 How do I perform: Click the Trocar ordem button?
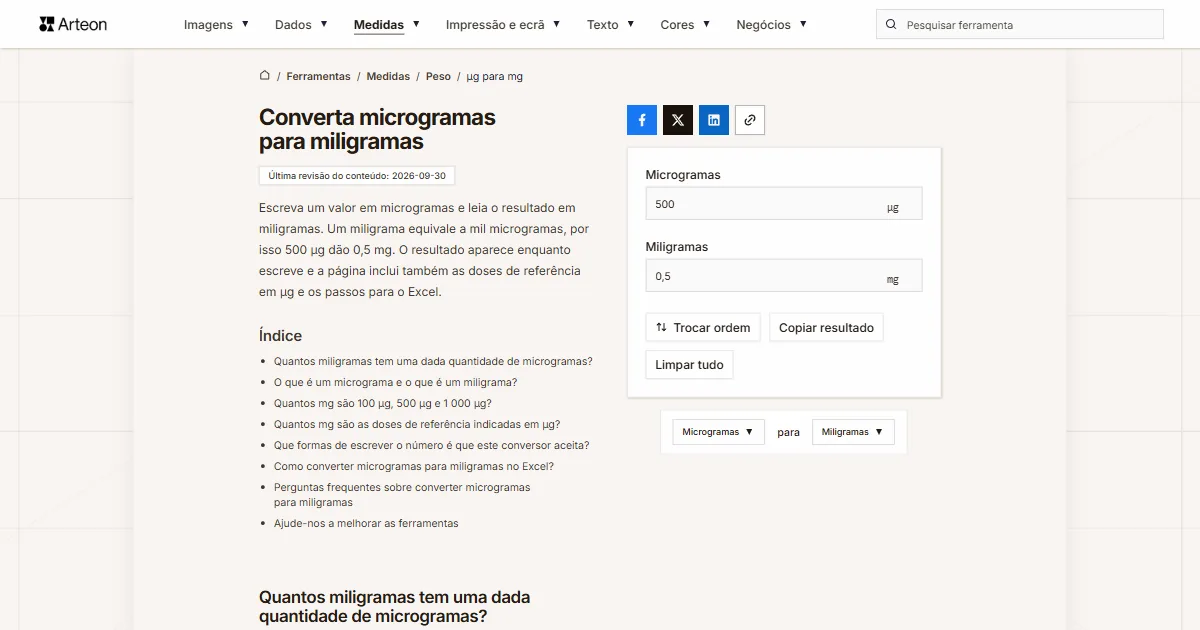click(703, 328)
